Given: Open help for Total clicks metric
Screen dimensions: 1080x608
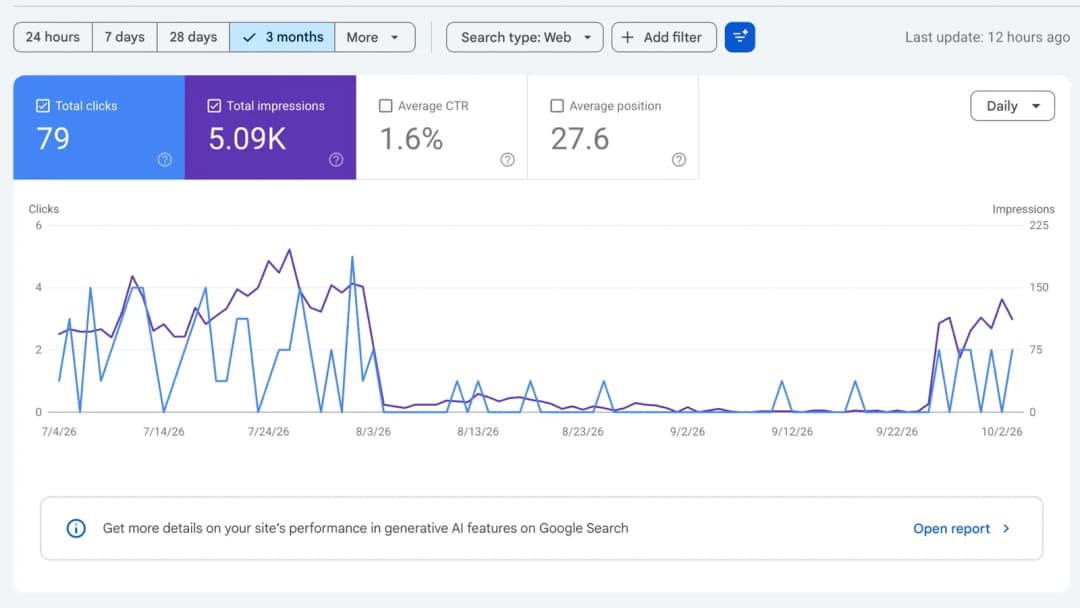Looking at the screenshot, I should (165, 160).
